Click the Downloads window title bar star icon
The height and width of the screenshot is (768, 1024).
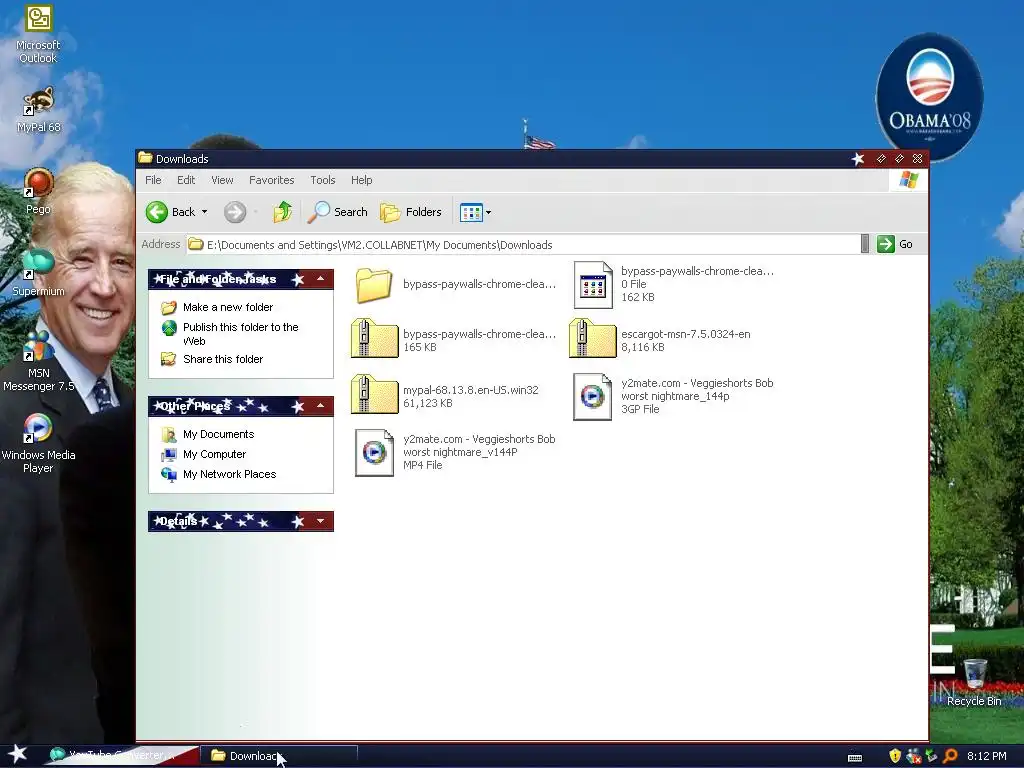click(858, 159)
